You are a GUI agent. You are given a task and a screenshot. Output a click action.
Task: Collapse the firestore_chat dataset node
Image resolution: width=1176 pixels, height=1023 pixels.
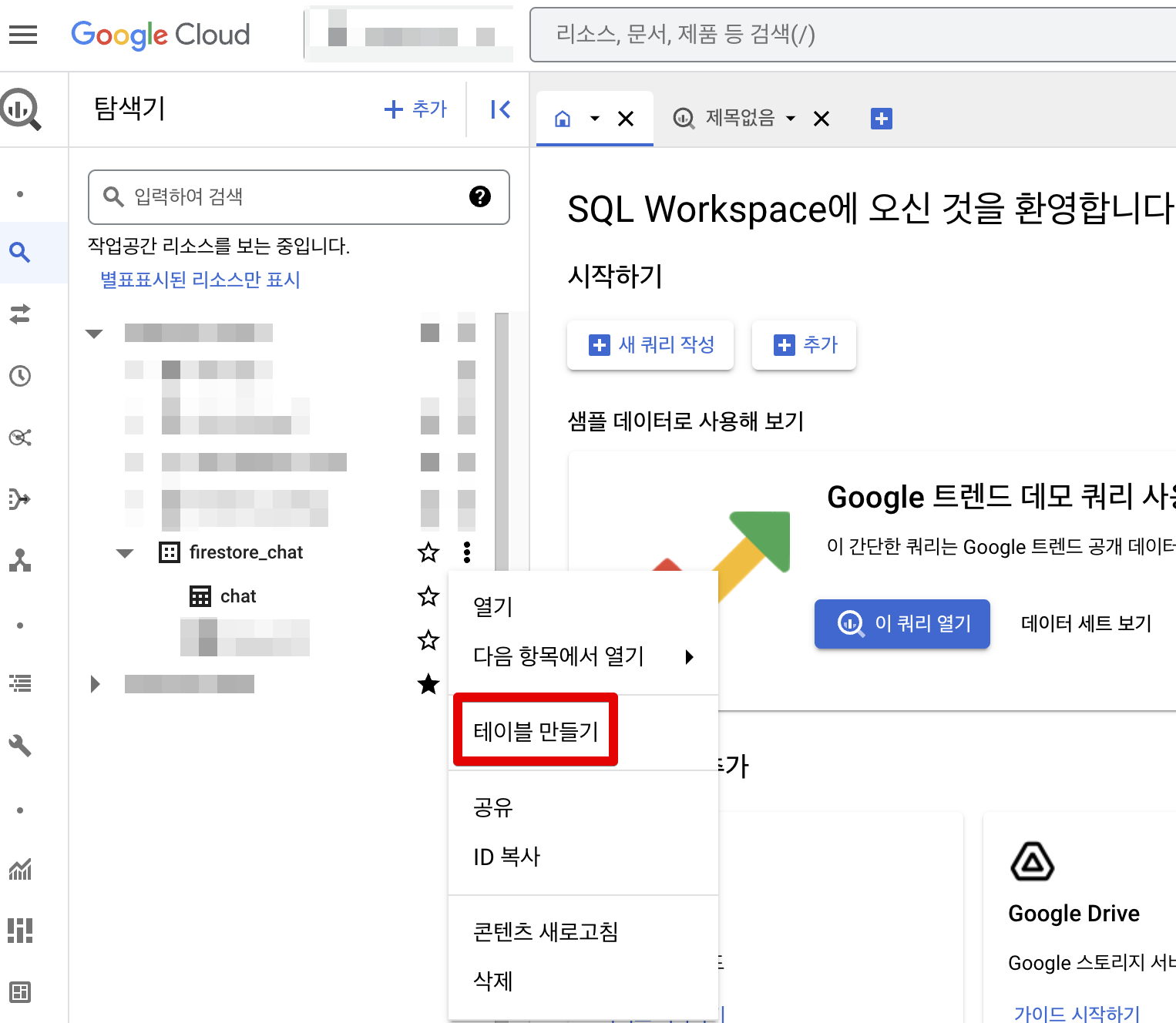[x=125, y=553]
